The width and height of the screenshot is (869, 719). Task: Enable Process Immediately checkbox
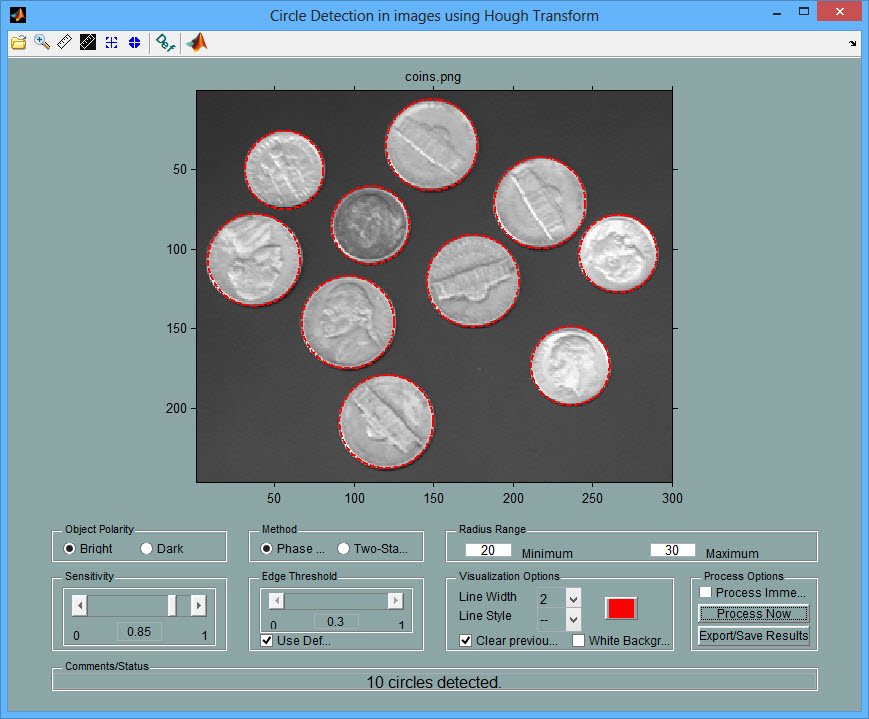coord(706,592)
